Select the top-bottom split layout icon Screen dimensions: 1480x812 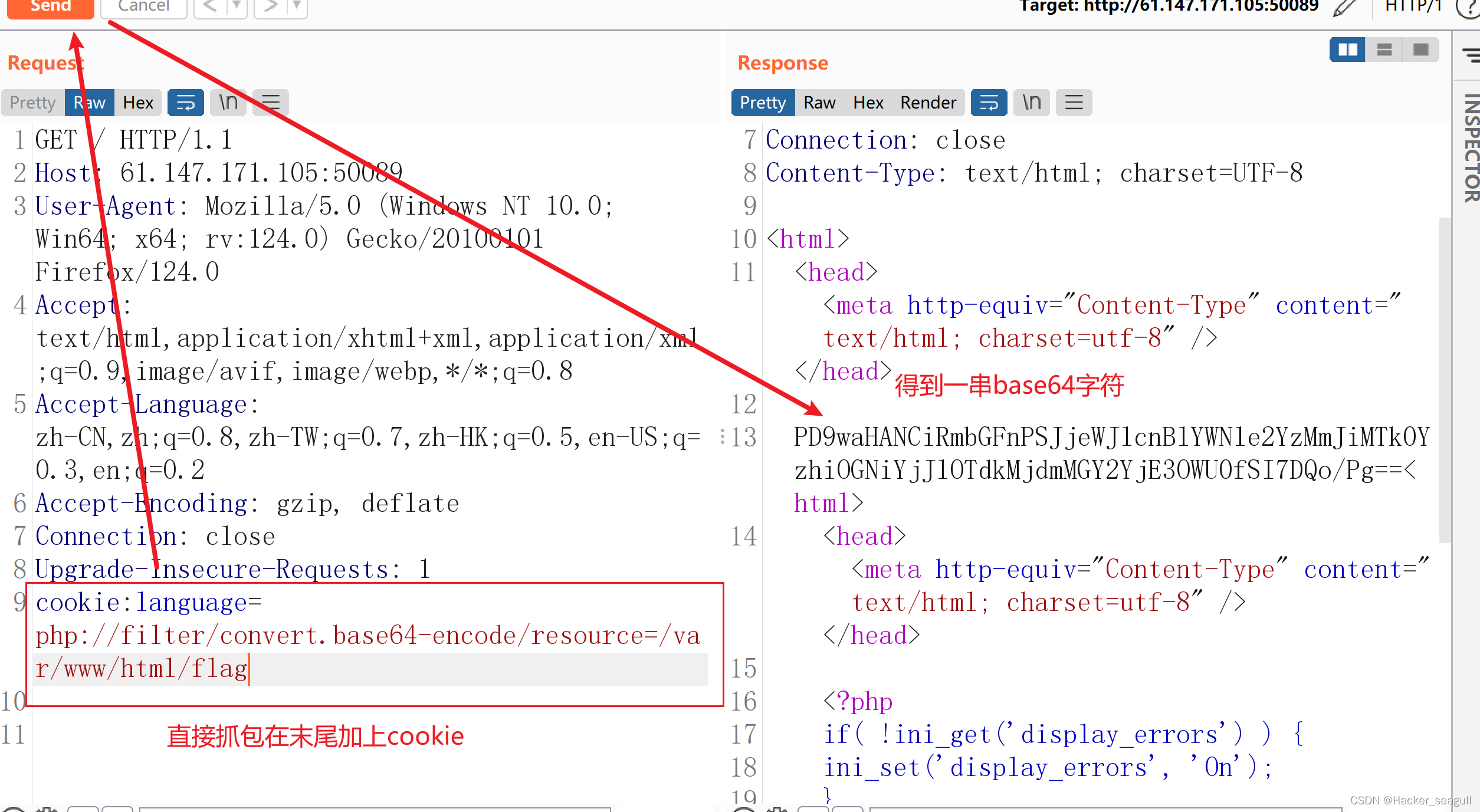pyautogui.click(x=1384, y=50)
